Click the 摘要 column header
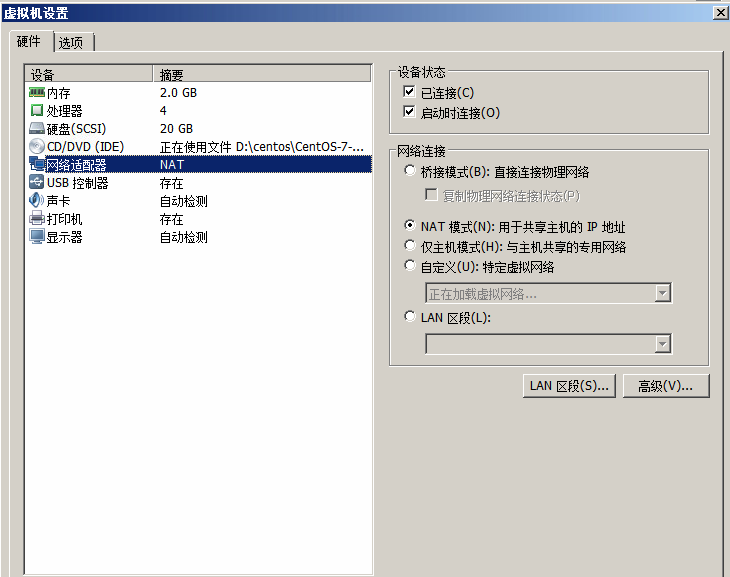 coord(262,74)
